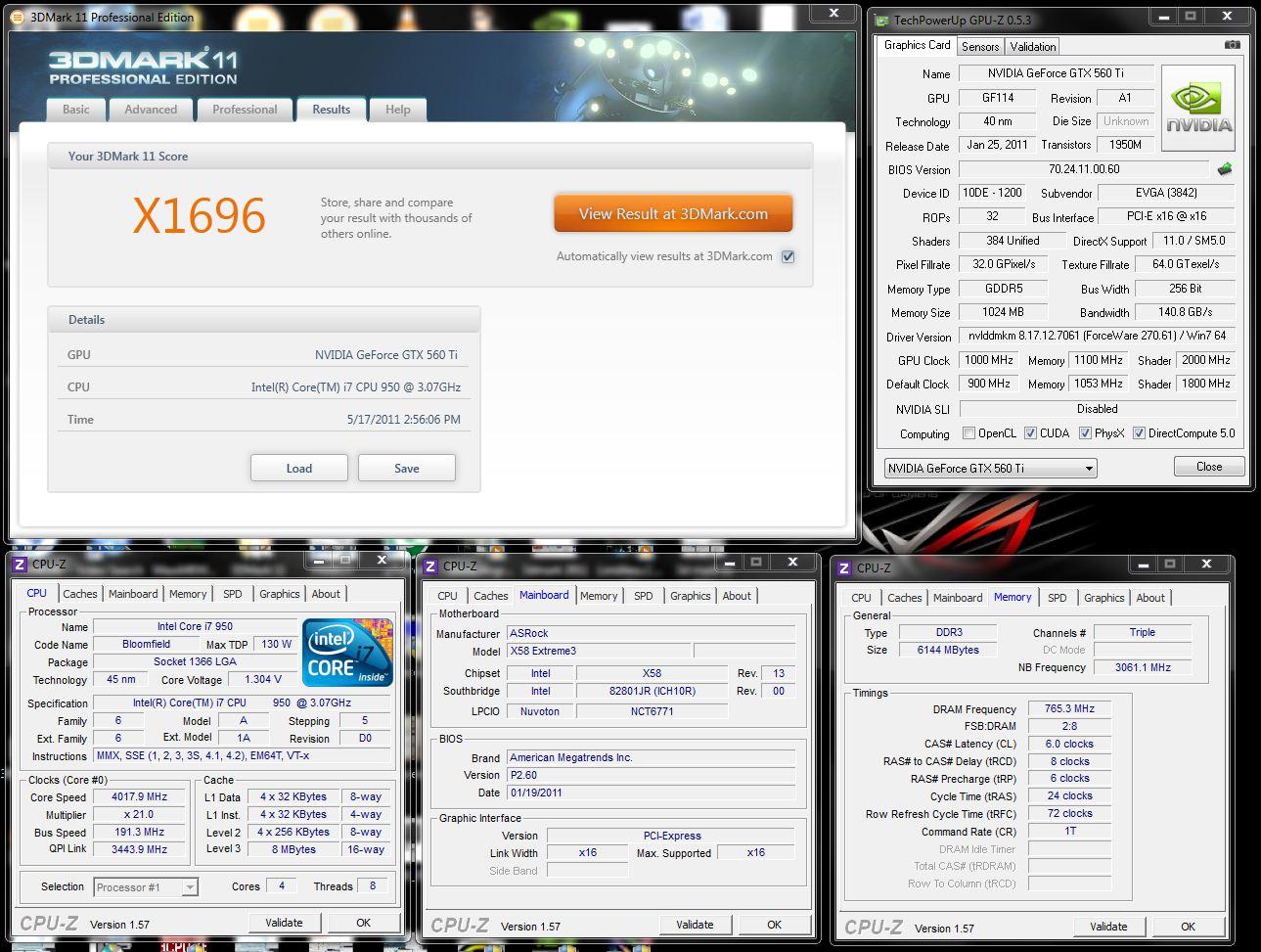Click the 3DMark 11 title bar icon
Viewport: 1261px width, 952px height.
click(17, 17)
